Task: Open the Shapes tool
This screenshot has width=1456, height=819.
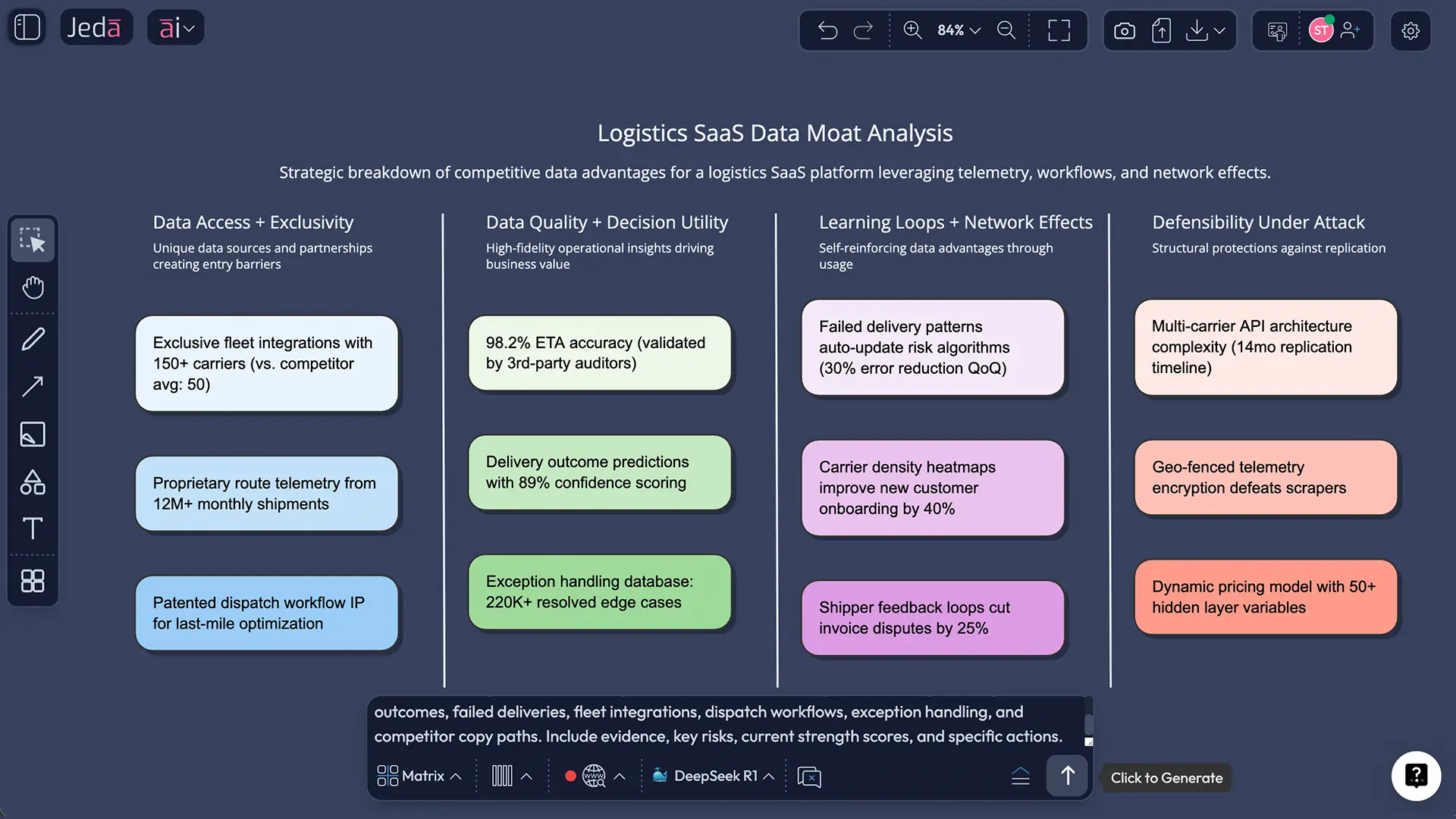Action: click(33, 482)
